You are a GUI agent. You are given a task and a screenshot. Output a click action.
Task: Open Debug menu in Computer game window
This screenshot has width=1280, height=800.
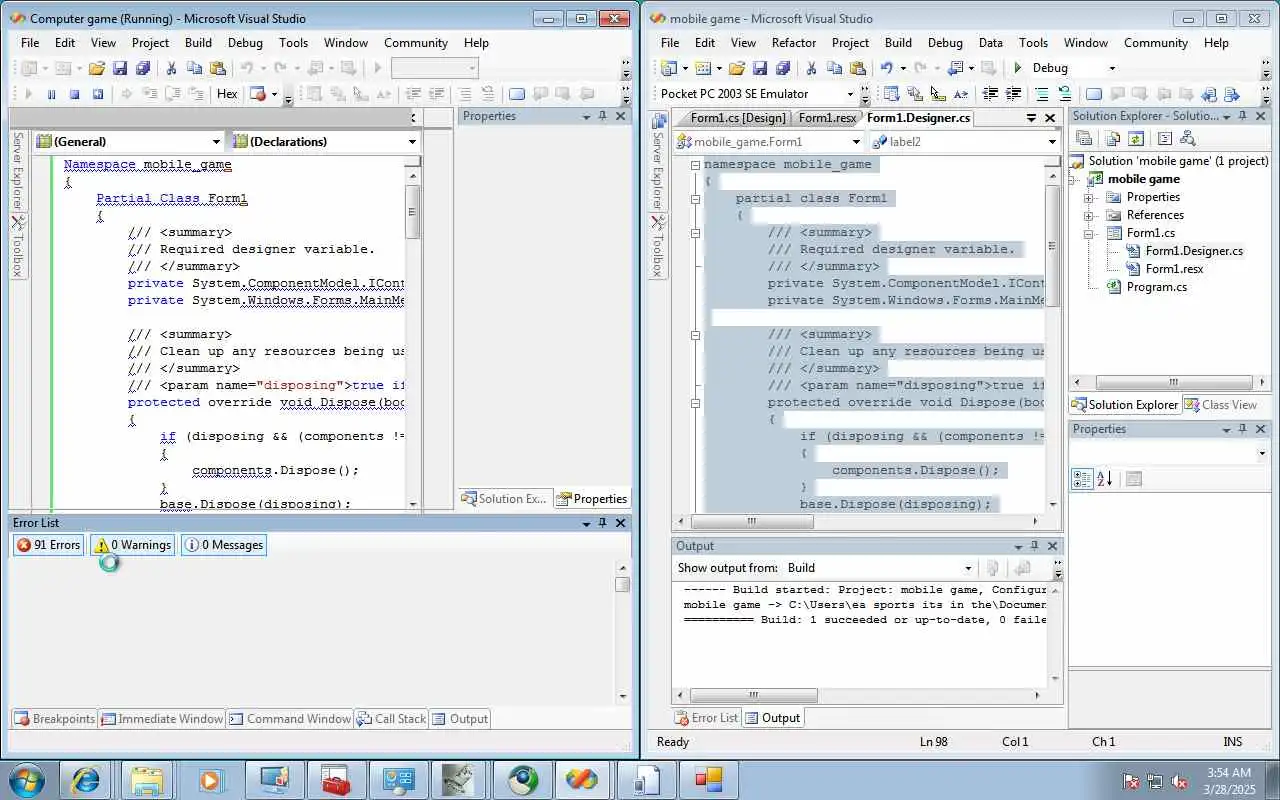245,43
